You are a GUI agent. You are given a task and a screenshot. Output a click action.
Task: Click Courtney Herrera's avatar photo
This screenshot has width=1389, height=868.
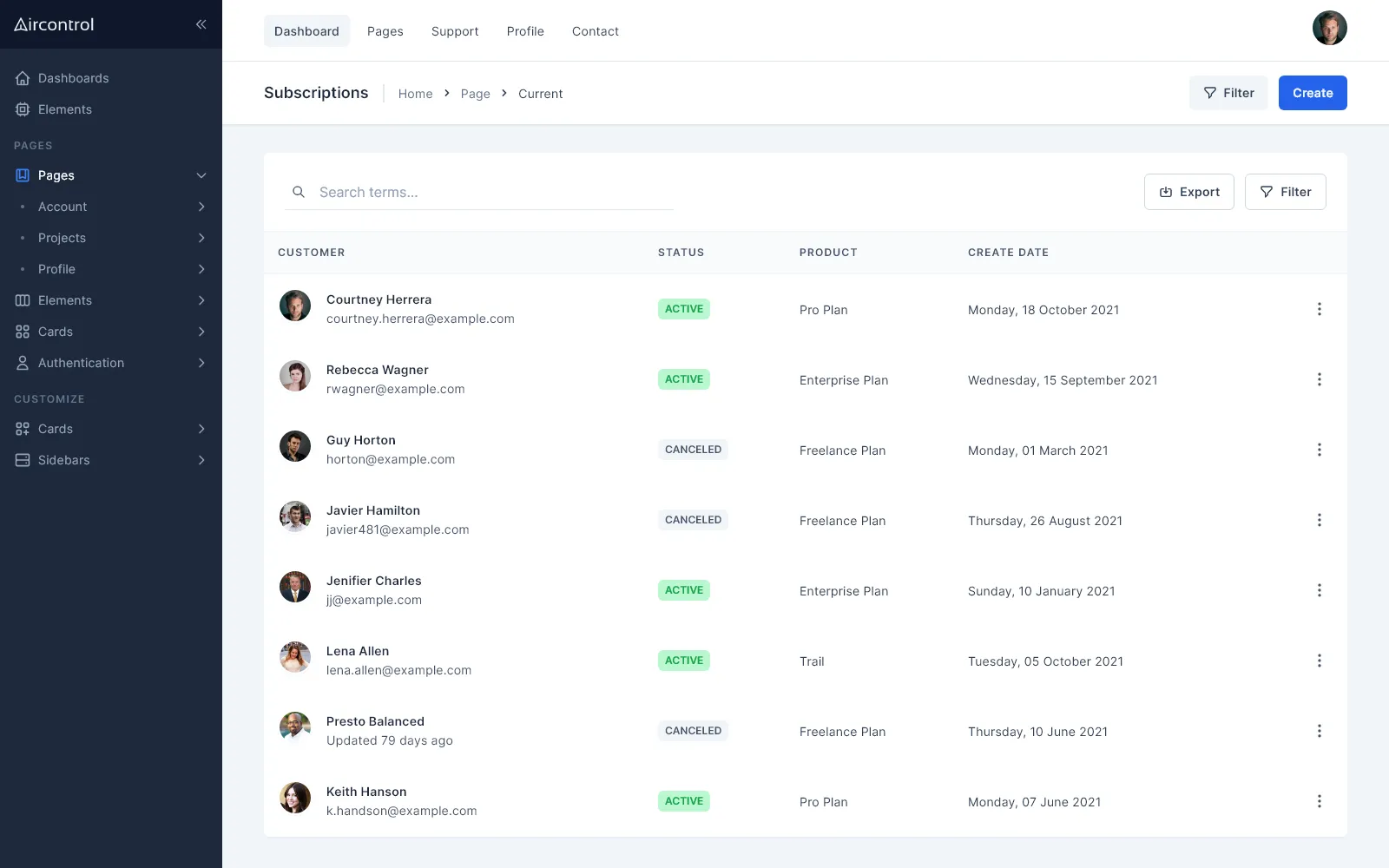click(295, 306)
